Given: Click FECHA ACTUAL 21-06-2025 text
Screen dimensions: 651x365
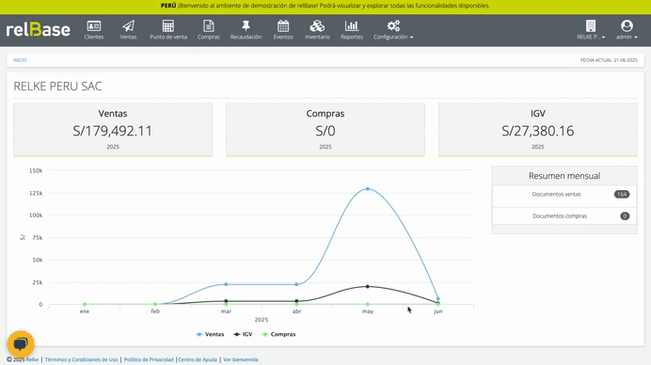Looking at the screenshot, I should pyautogui.click(x=609, y=60).
